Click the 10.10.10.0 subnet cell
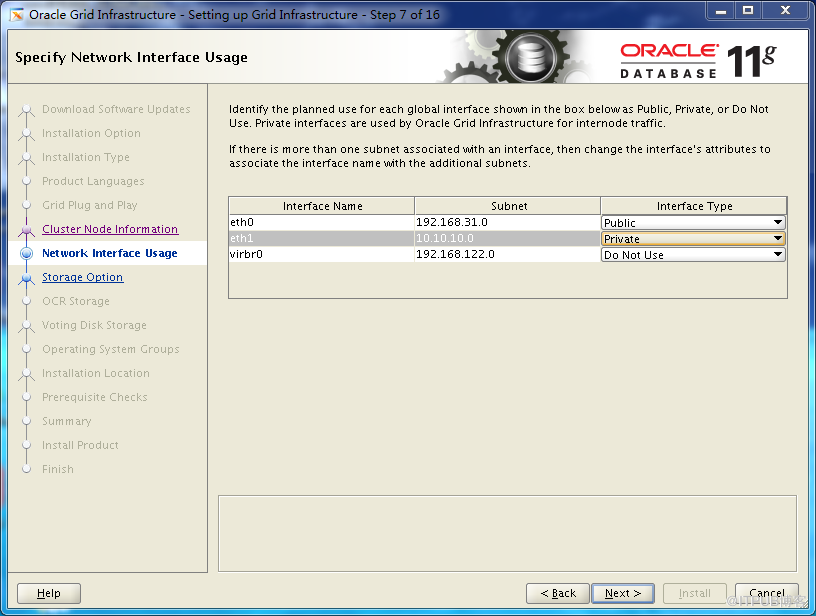 [507, 239]
